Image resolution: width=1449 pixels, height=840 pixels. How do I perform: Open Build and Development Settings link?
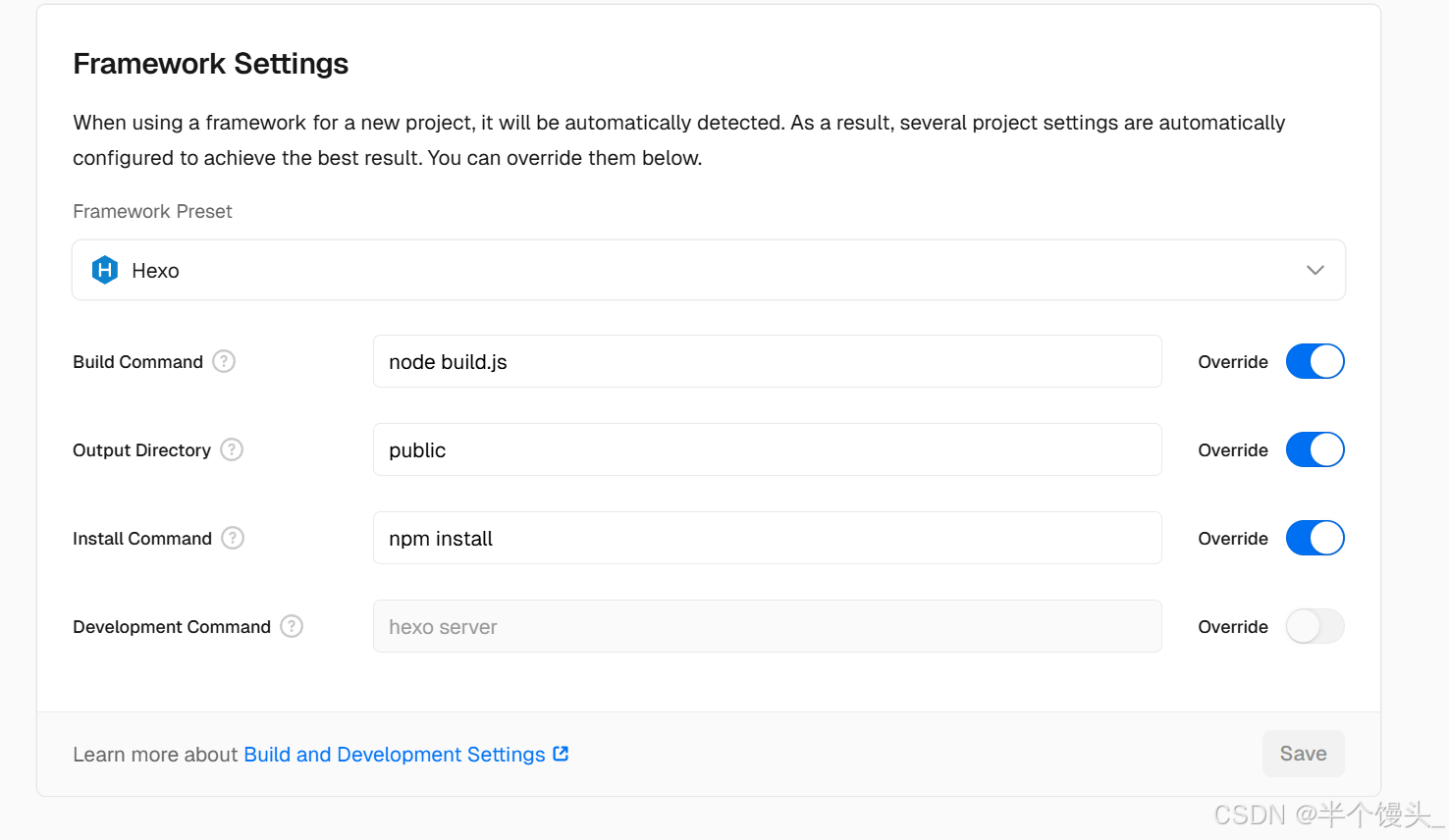394,754
